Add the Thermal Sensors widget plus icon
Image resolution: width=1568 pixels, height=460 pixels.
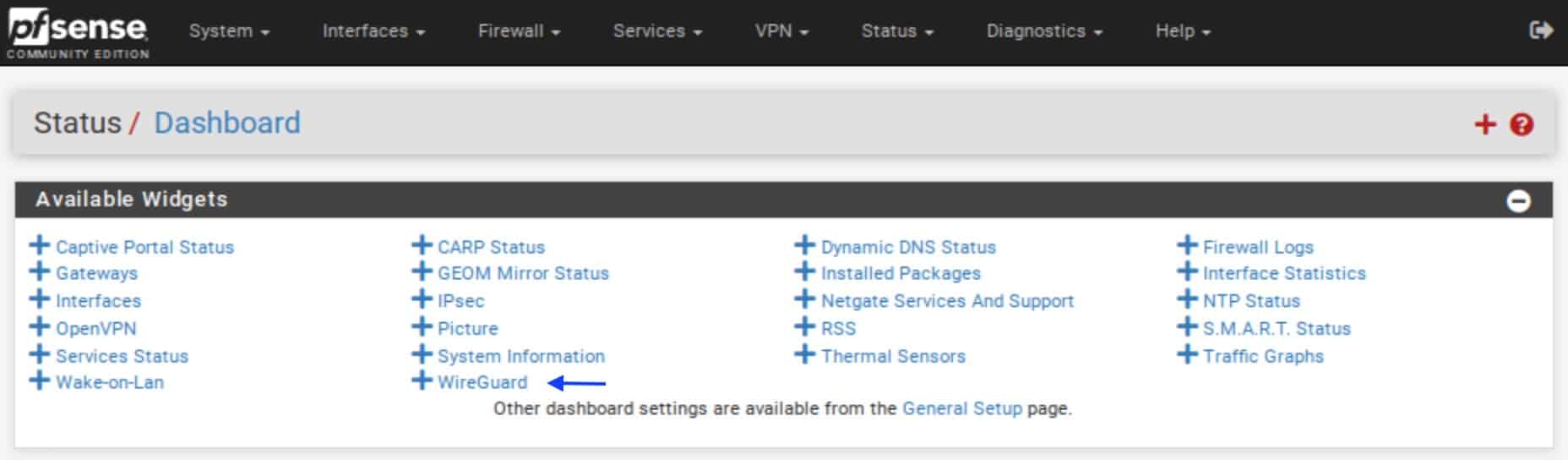[x=805, y=355]
